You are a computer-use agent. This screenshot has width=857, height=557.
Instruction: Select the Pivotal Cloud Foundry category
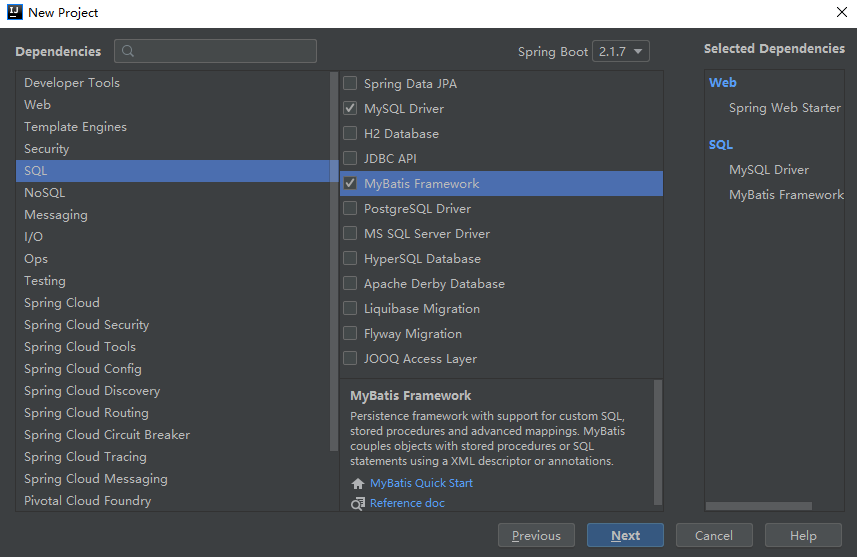point(173,501)
